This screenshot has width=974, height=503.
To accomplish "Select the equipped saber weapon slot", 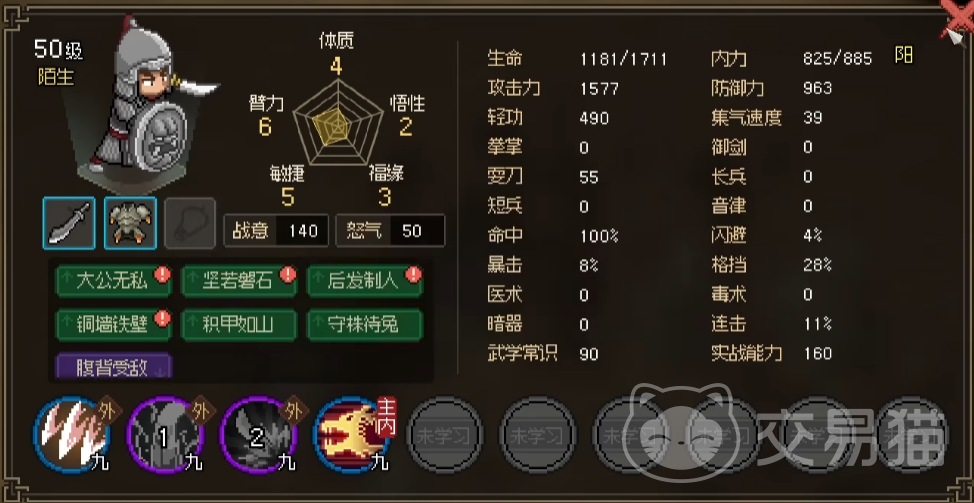I will (x=69, y=223).
